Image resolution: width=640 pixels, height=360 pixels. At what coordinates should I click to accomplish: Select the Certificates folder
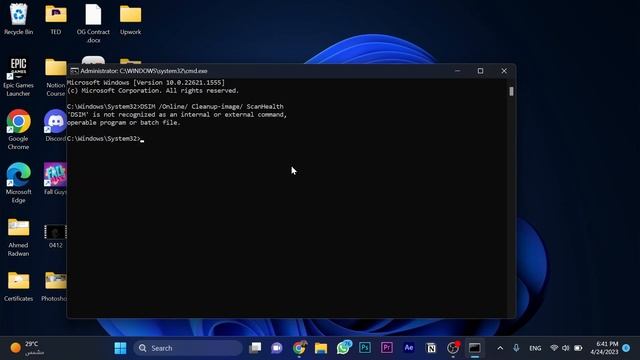click(x=18, y=286)
